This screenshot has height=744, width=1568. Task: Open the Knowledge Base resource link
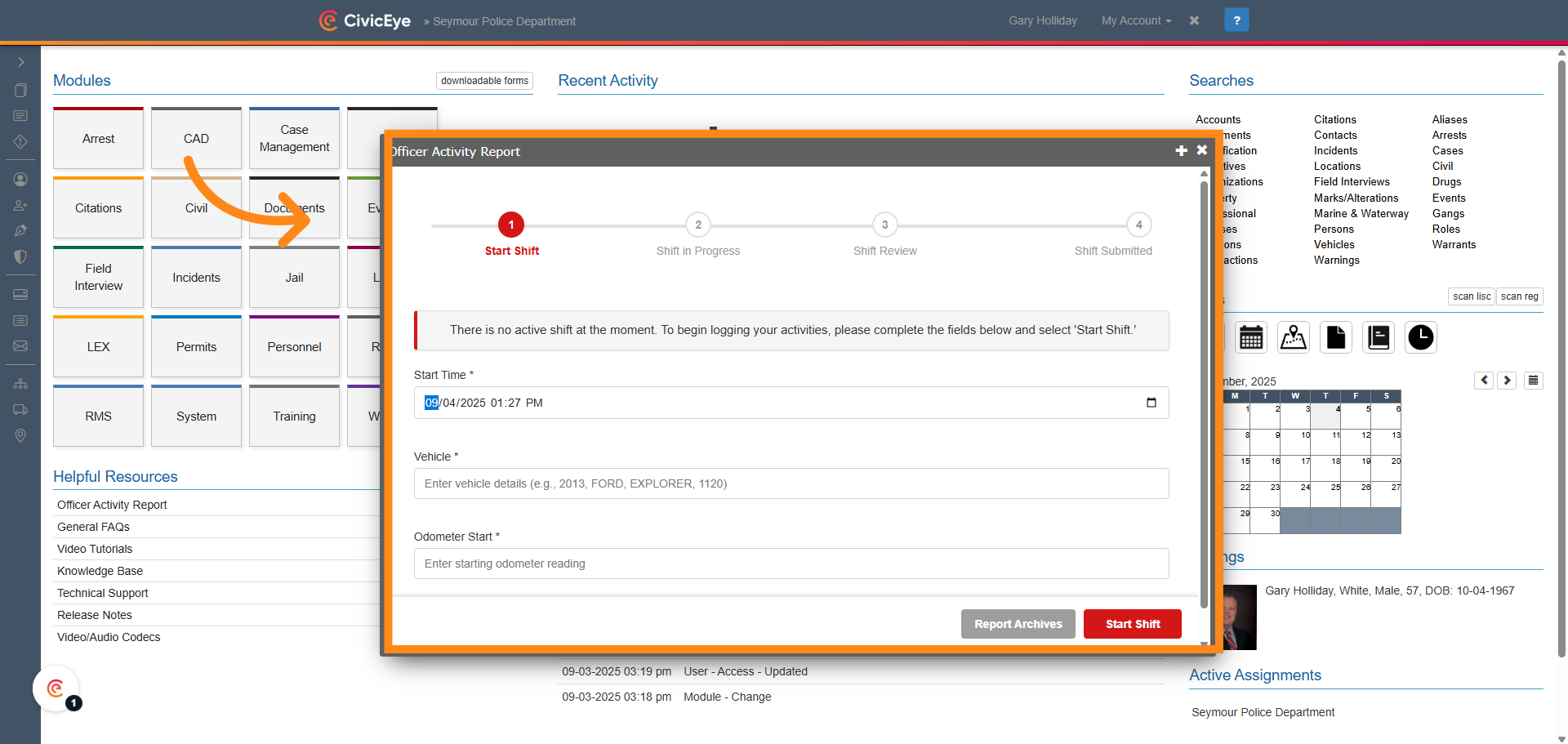click(100, 571)
